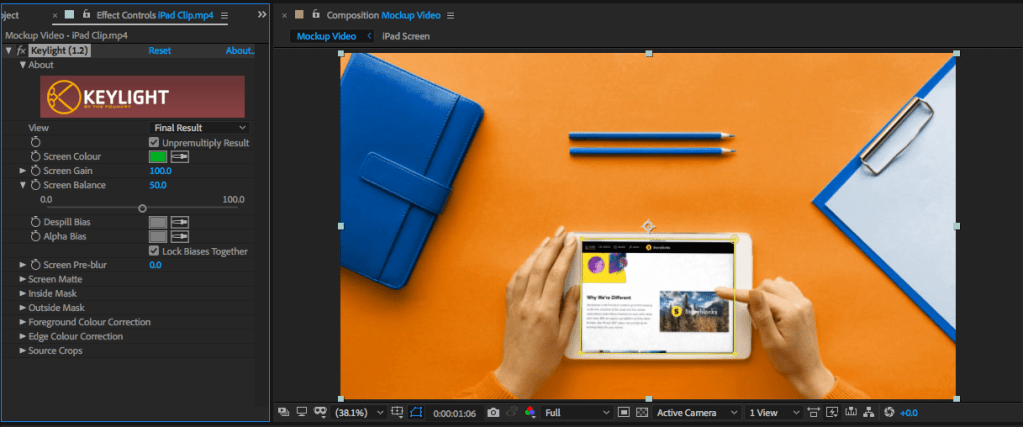Show hidden panels with double chevron
This screenshot has height=427, width=1023.
pos(262,14)
